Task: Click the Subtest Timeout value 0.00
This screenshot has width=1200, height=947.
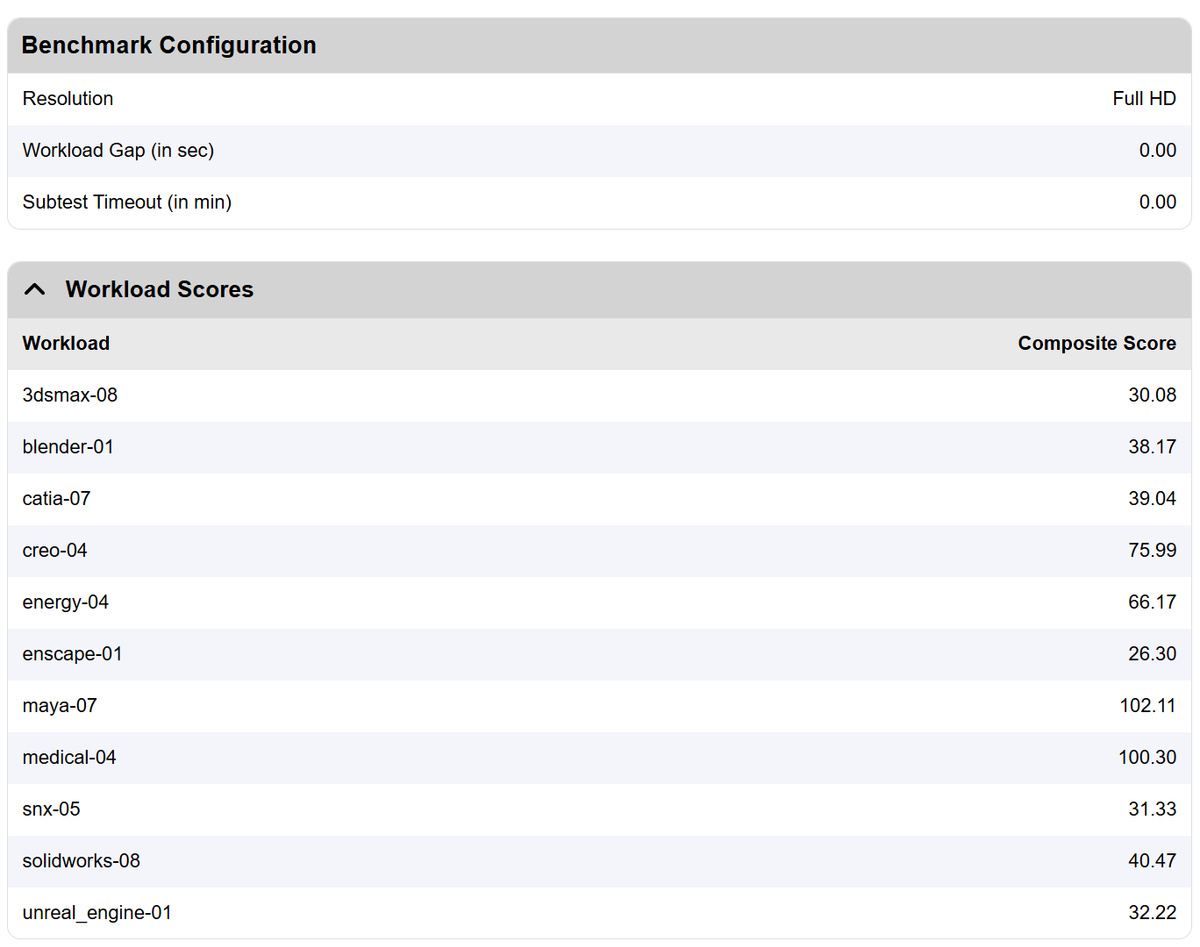Action: click(x=1157, y=203)
